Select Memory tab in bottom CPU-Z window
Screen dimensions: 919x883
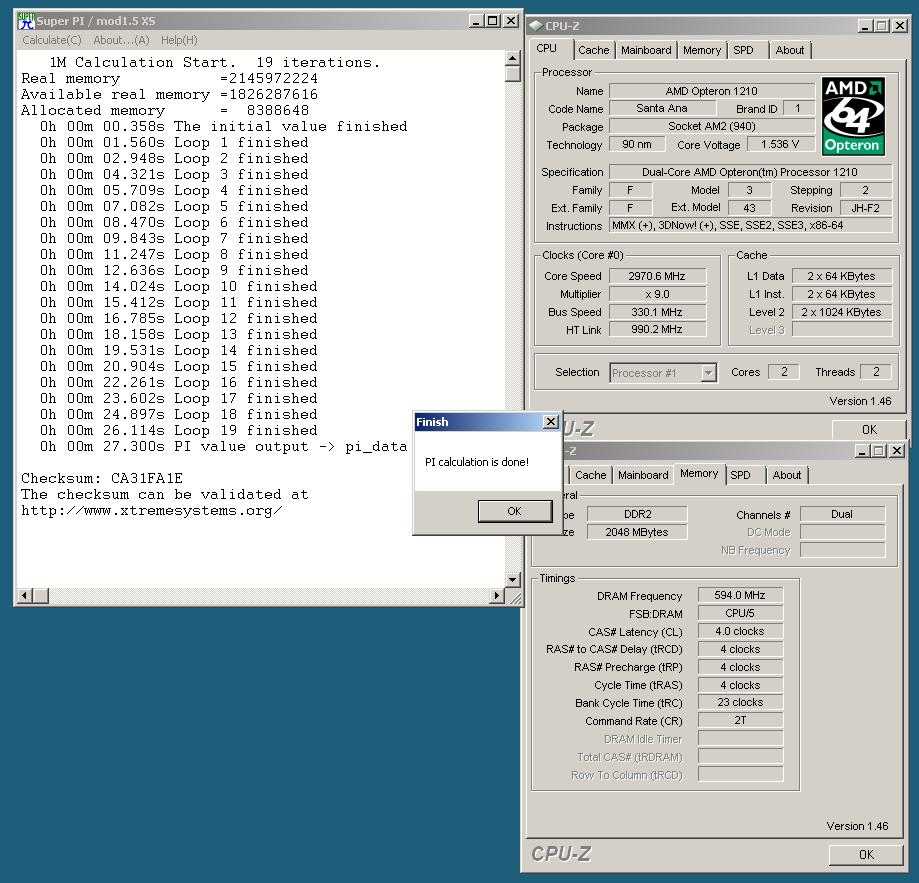click(699, 473)
